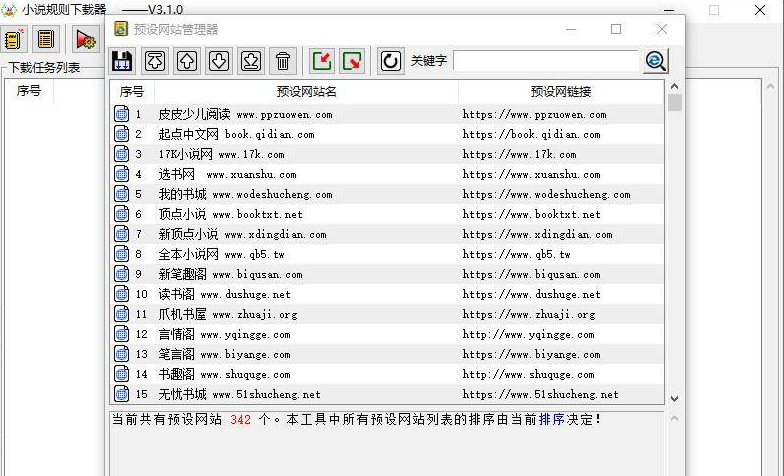Select site name 选书网 www.xuanshu.com
784x476 pixels.
pyautogui.click(x=228, y=174)
